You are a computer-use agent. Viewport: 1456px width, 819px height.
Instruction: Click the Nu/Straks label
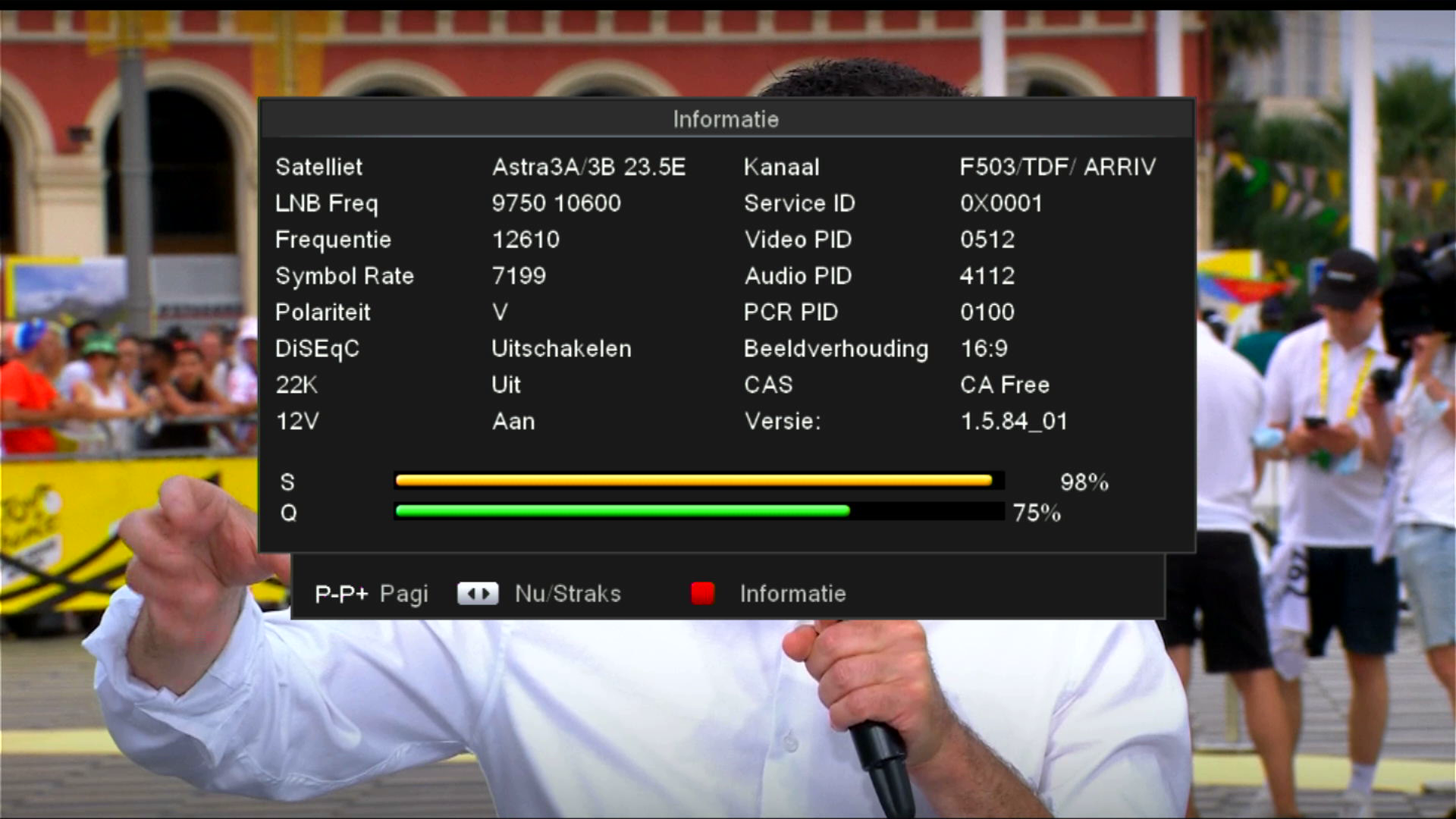568,593
